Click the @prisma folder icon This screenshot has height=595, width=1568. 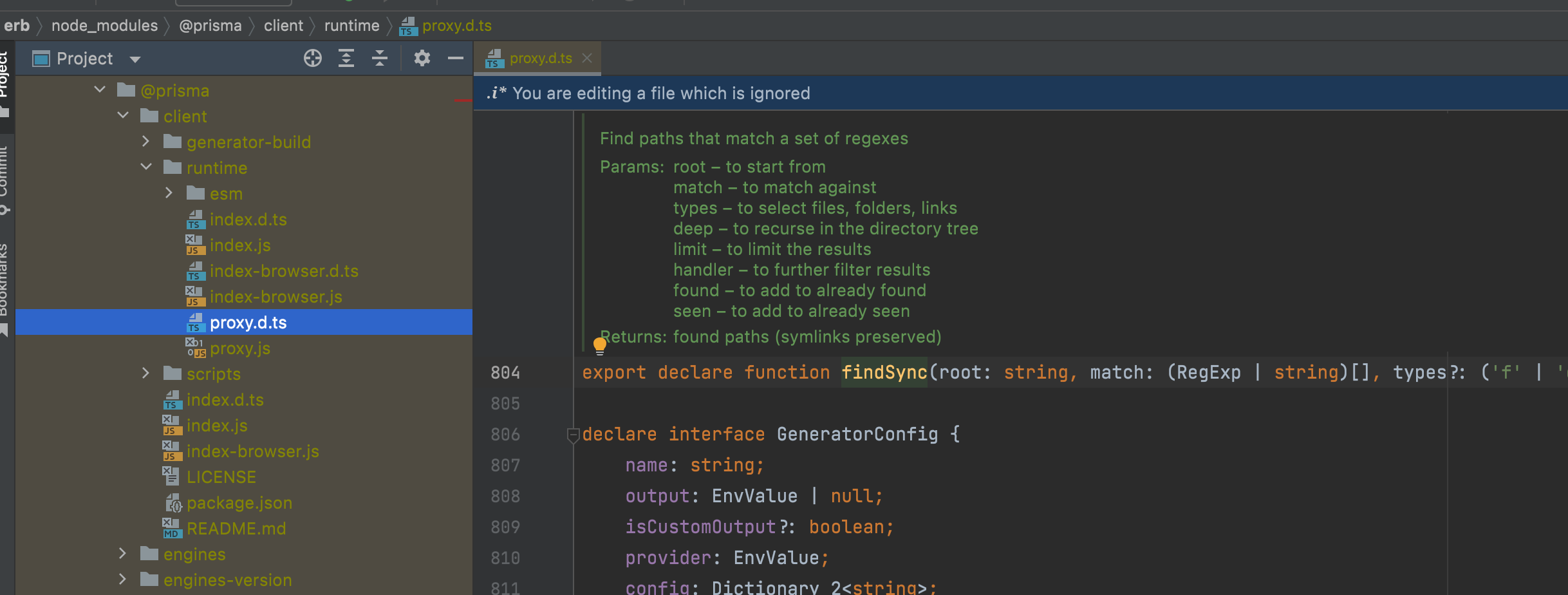click(x=126, y=90)
